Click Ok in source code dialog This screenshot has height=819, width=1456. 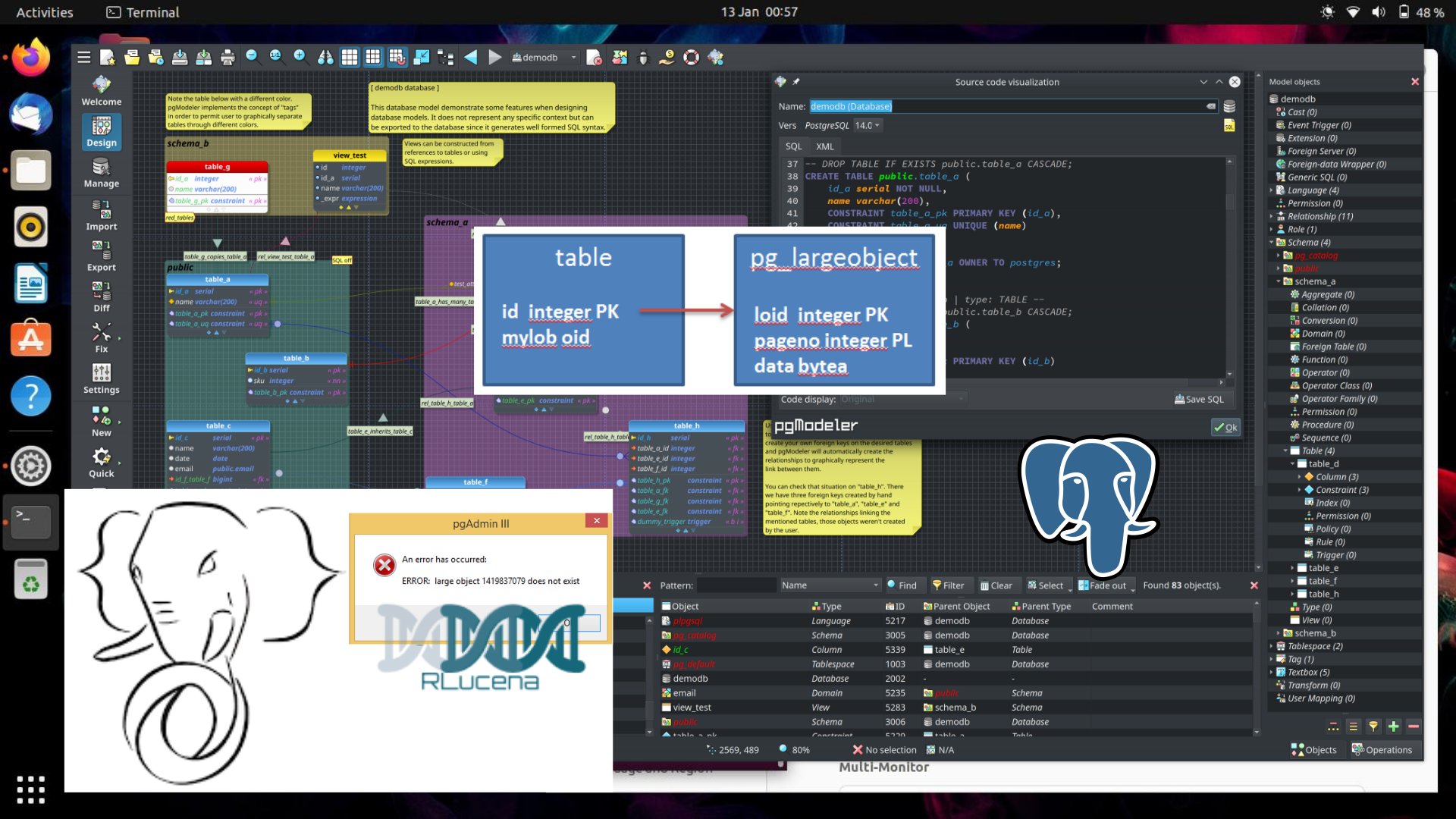[x=1225, y=428]
